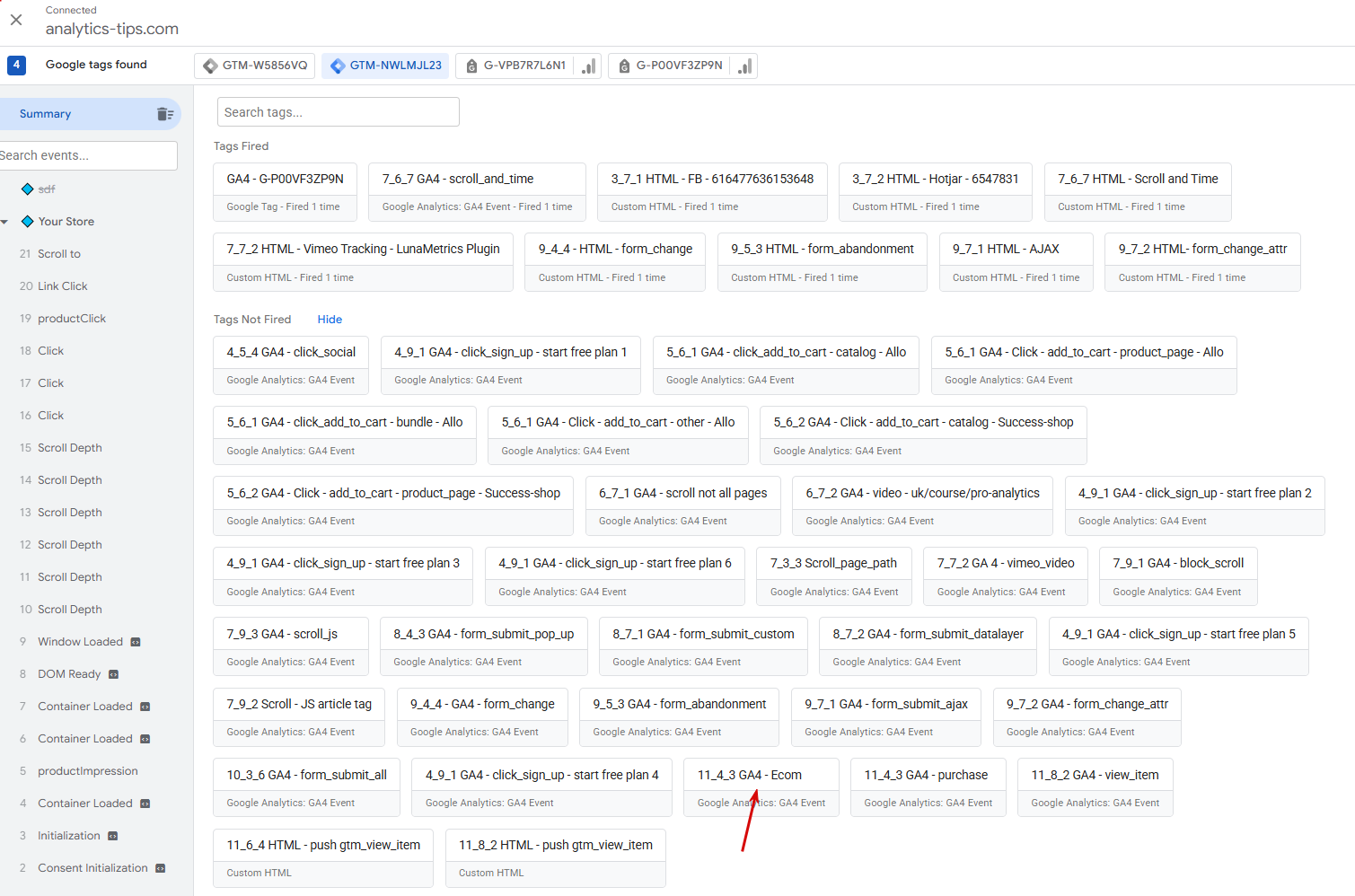
Task: Click the clear events icon beside Summary
Action: pos(165,114)
